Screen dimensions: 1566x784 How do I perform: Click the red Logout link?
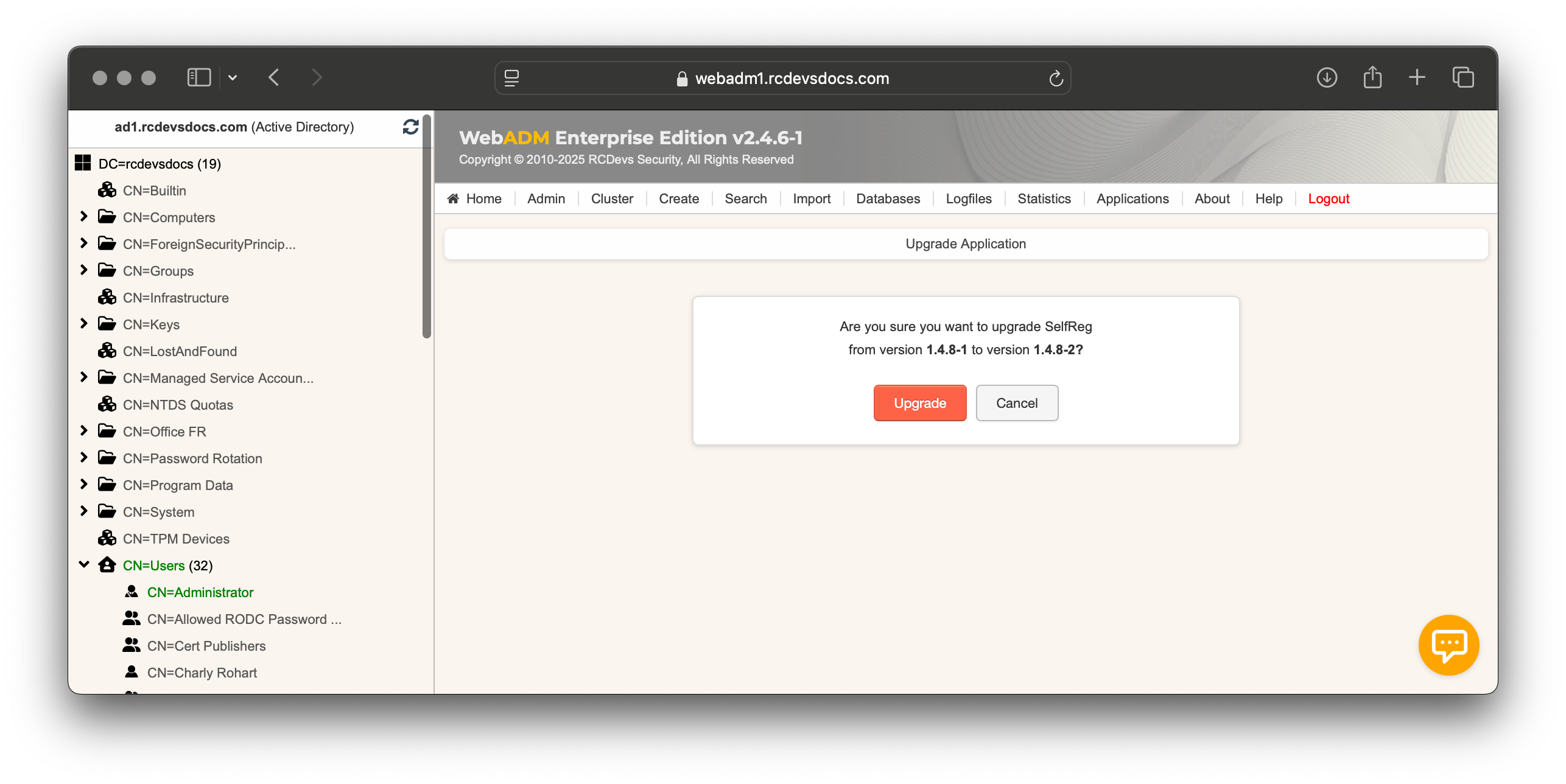pyautogui.click(x=1329, y=198)
